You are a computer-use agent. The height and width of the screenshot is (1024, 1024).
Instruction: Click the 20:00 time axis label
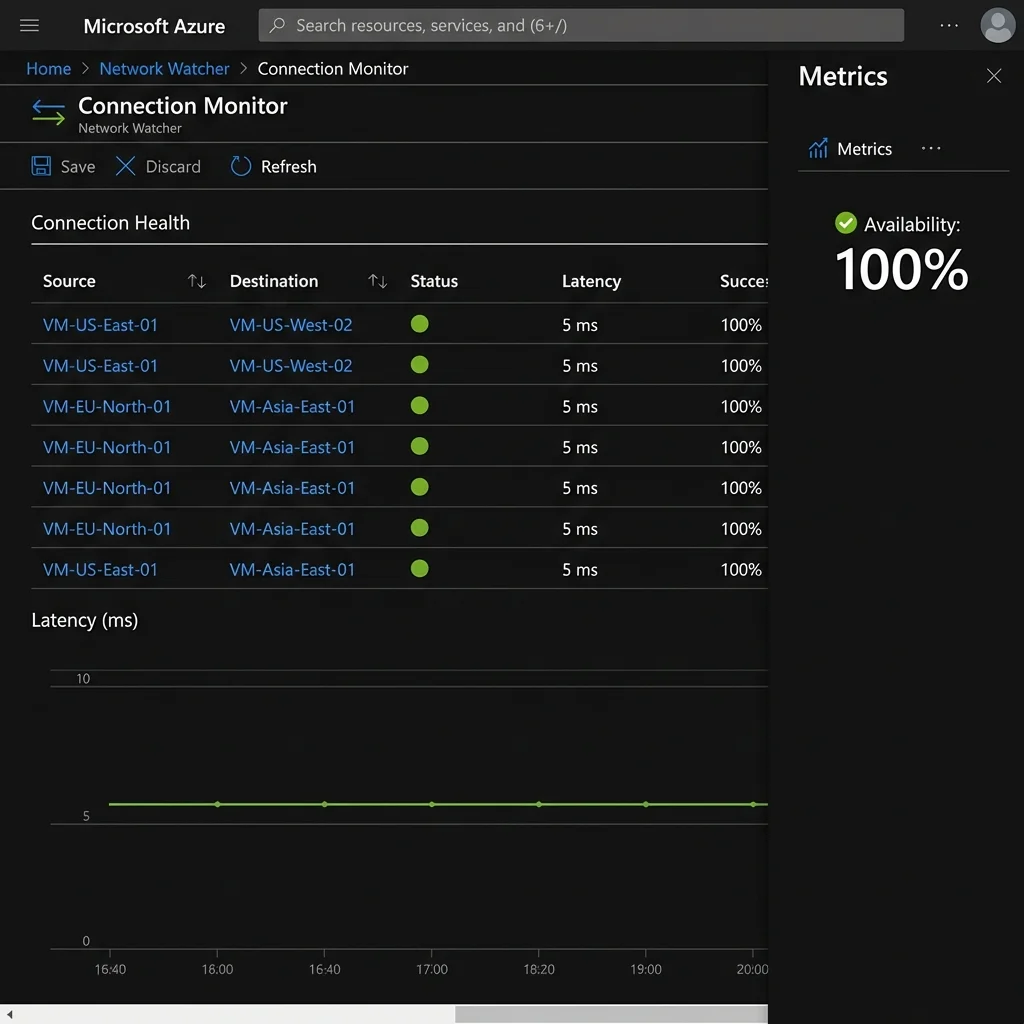(x=752, y=969)
